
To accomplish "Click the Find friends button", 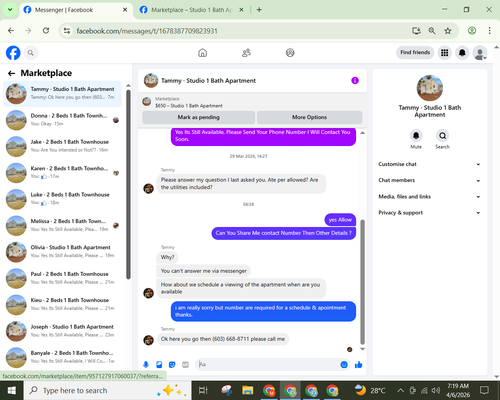I will [415, 52].
